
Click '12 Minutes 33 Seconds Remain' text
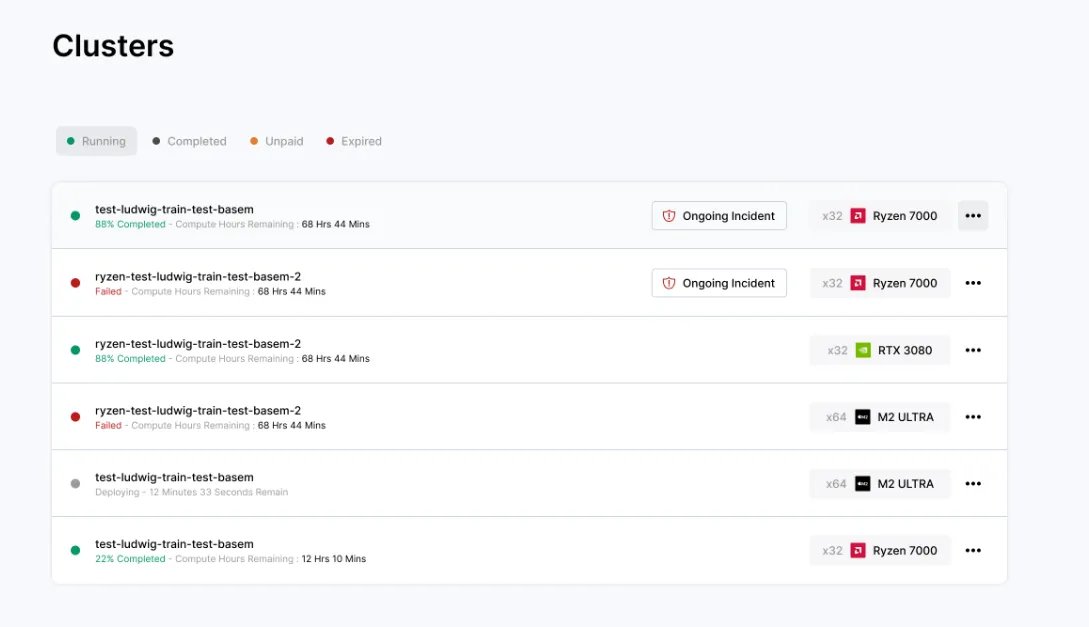[x=219, y=492]
